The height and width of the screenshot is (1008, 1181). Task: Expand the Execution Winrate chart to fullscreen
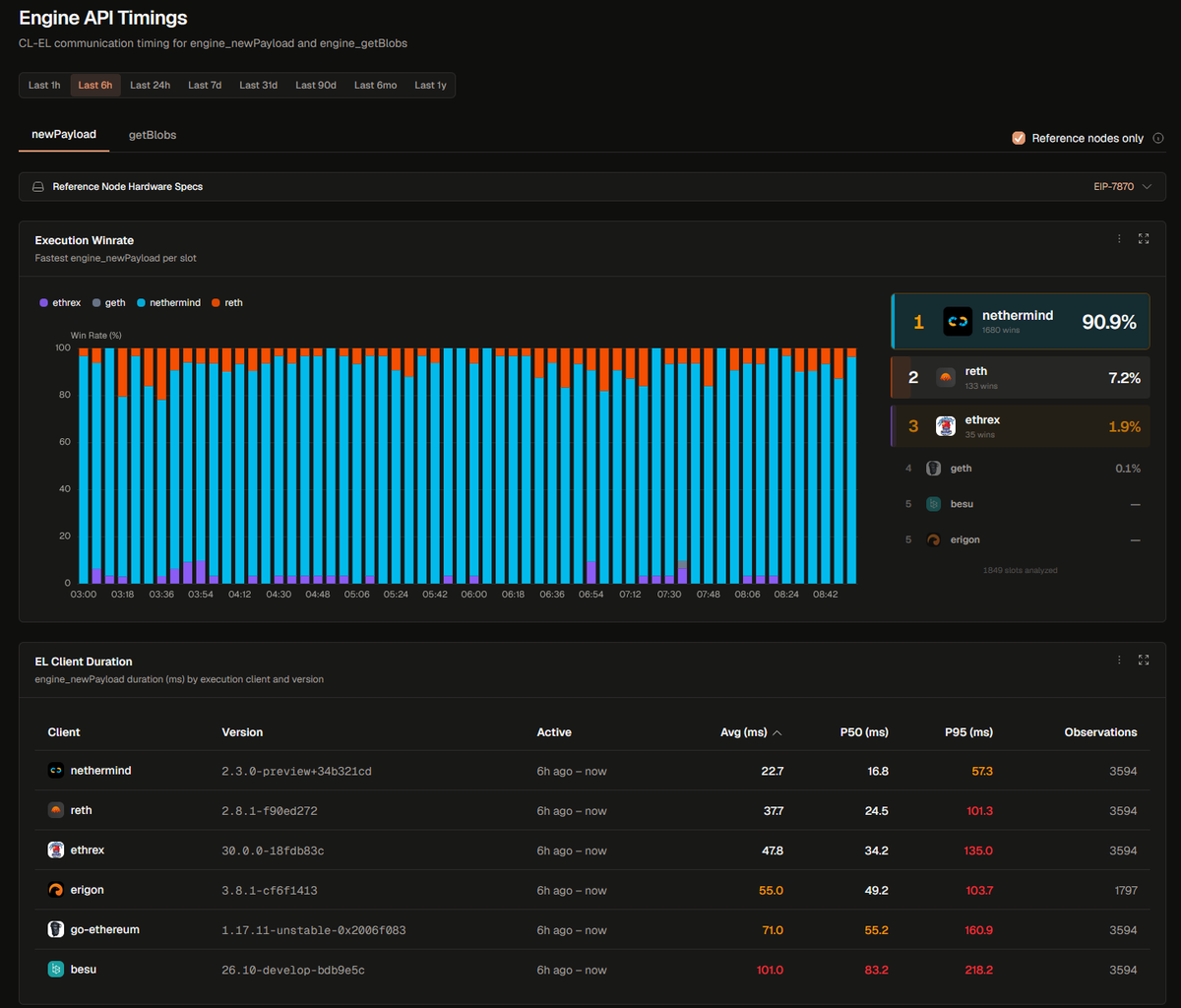click(x=1144, y=239)
